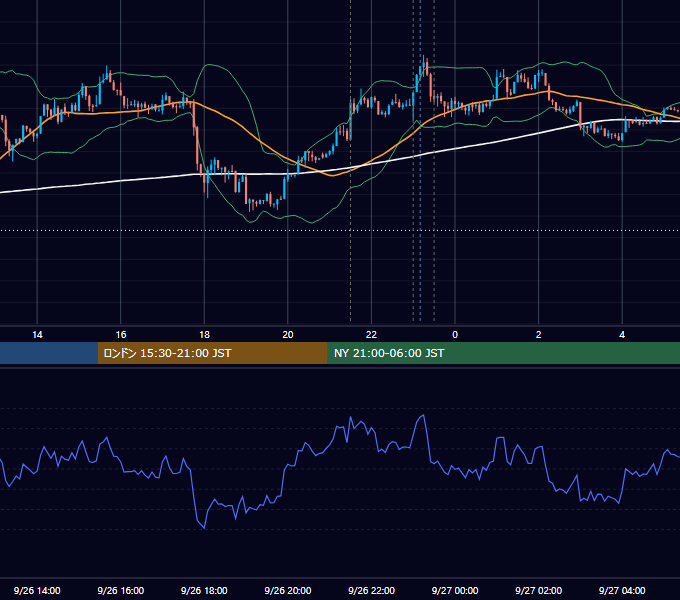680x600 pixels.
Task: Click the NY 21:00-06:00 JST session bar
Action: click(503, 353)
